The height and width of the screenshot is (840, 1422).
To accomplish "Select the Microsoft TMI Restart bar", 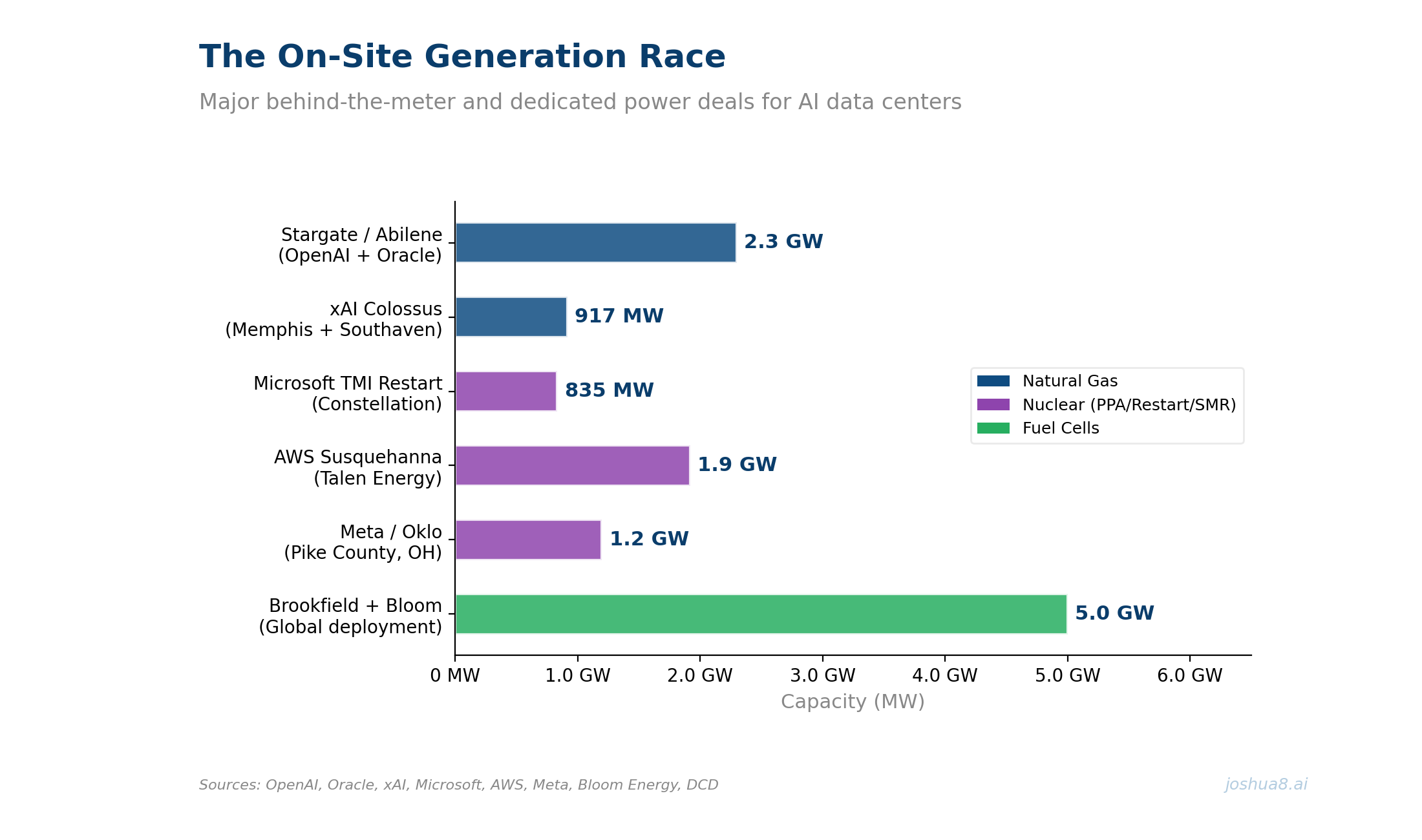I will (505, 391).
